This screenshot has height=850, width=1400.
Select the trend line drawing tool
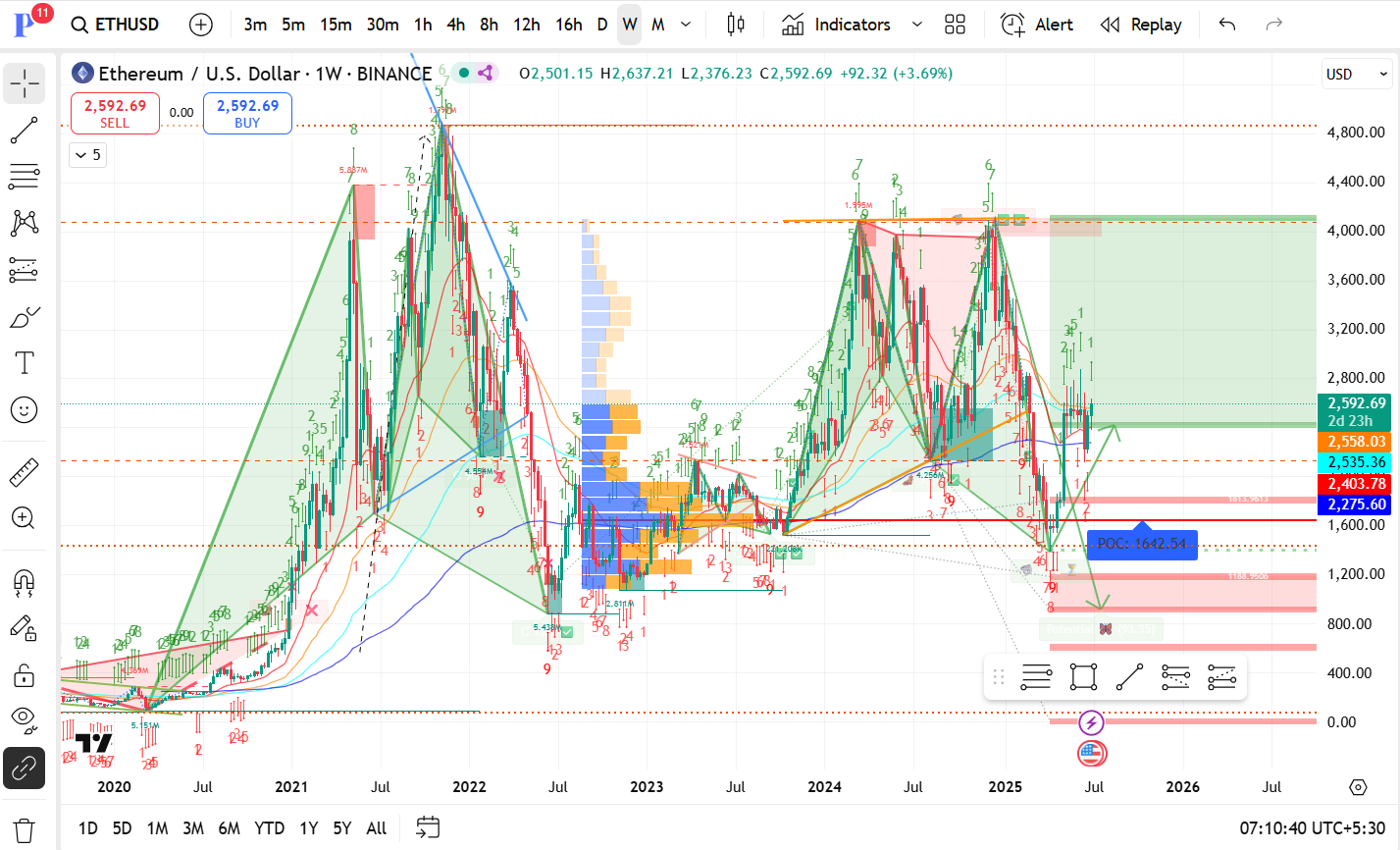(x=25, y=131)
